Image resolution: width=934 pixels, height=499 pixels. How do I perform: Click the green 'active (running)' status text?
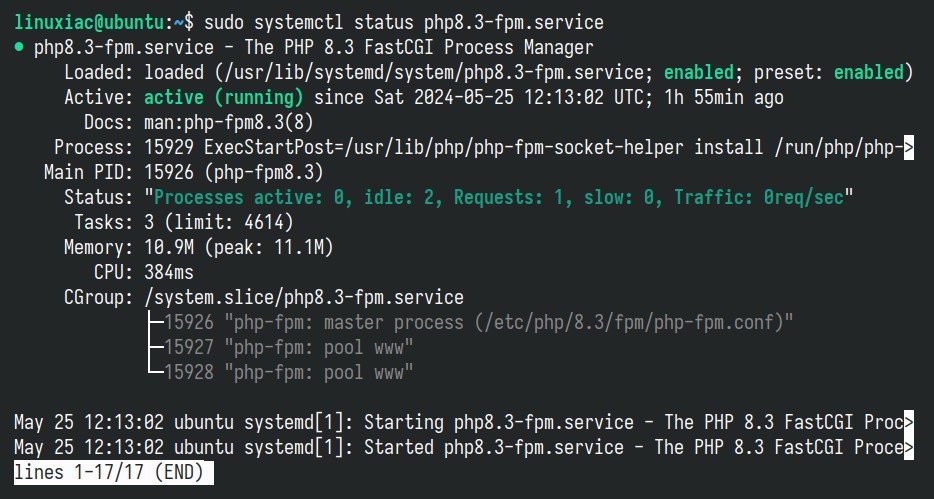tap(224, 98)
